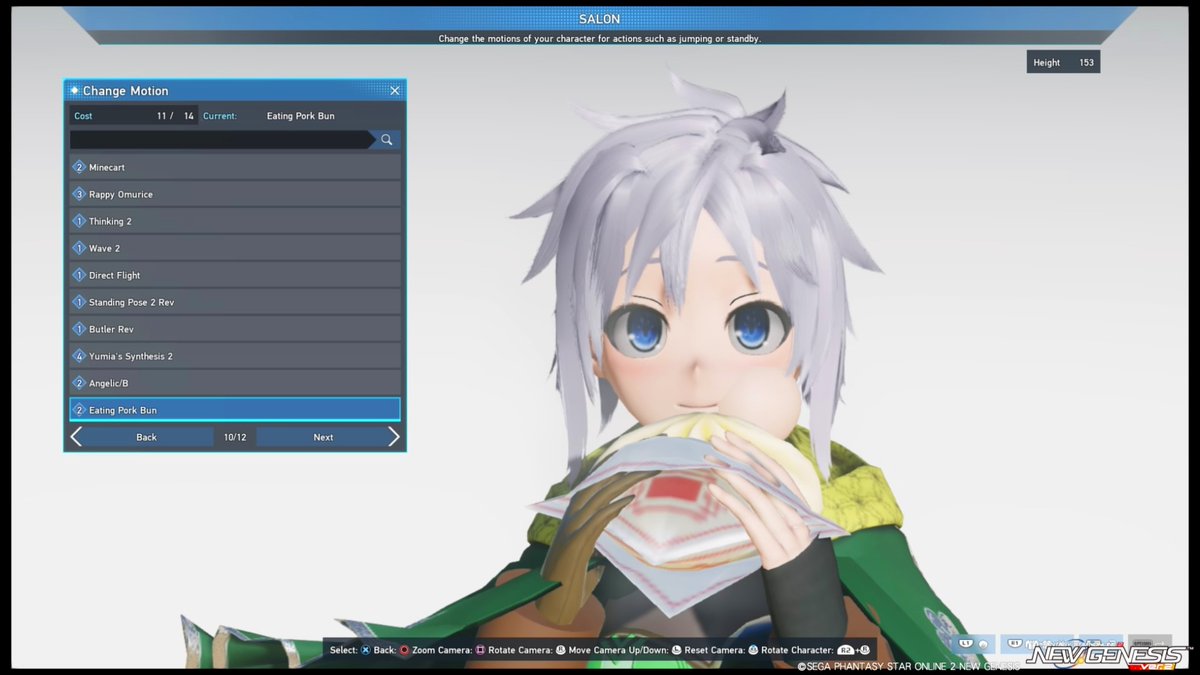Screen dimensions: 1200x675
Task: Click the cost 2 diamond beside Minecart
Action: pos(79,167)
